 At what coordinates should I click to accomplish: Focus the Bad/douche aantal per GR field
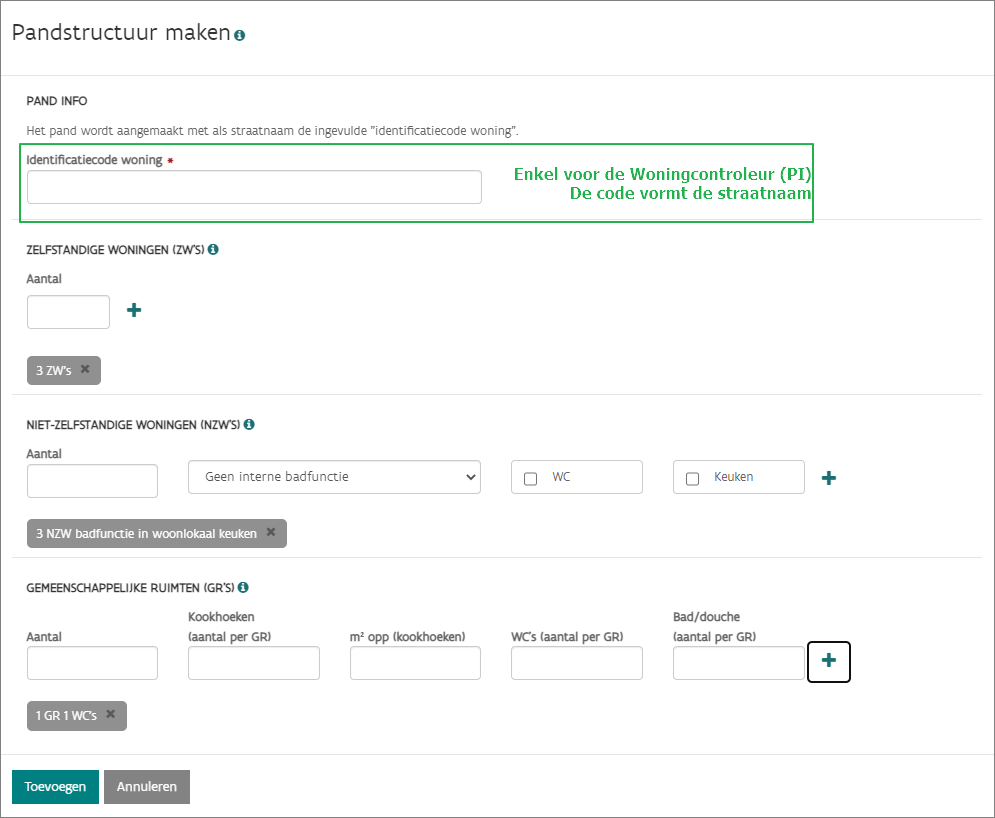coord(739,663)
